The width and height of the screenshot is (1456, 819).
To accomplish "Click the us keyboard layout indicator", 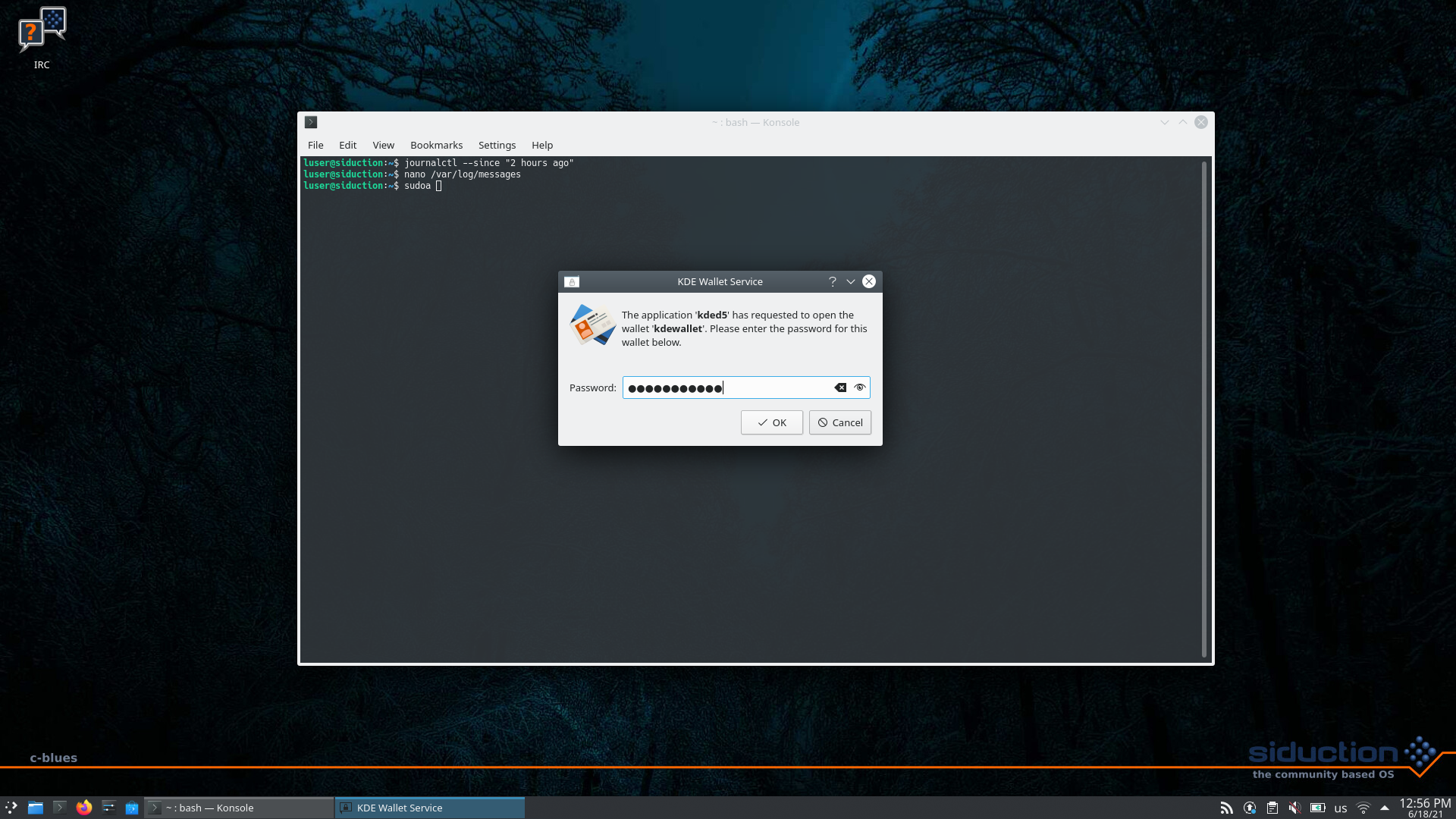I will 1341,808.
